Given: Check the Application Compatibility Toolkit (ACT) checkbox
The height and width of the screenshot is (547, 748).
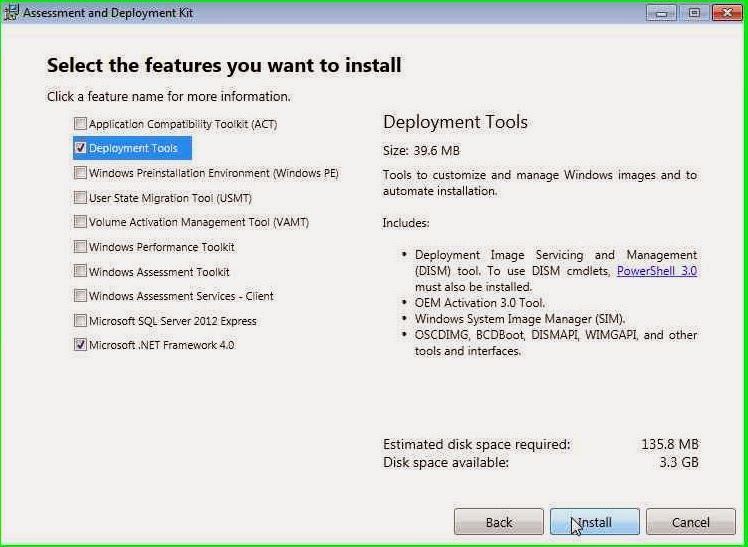Looking at the screenshot, I should point(81,124).
